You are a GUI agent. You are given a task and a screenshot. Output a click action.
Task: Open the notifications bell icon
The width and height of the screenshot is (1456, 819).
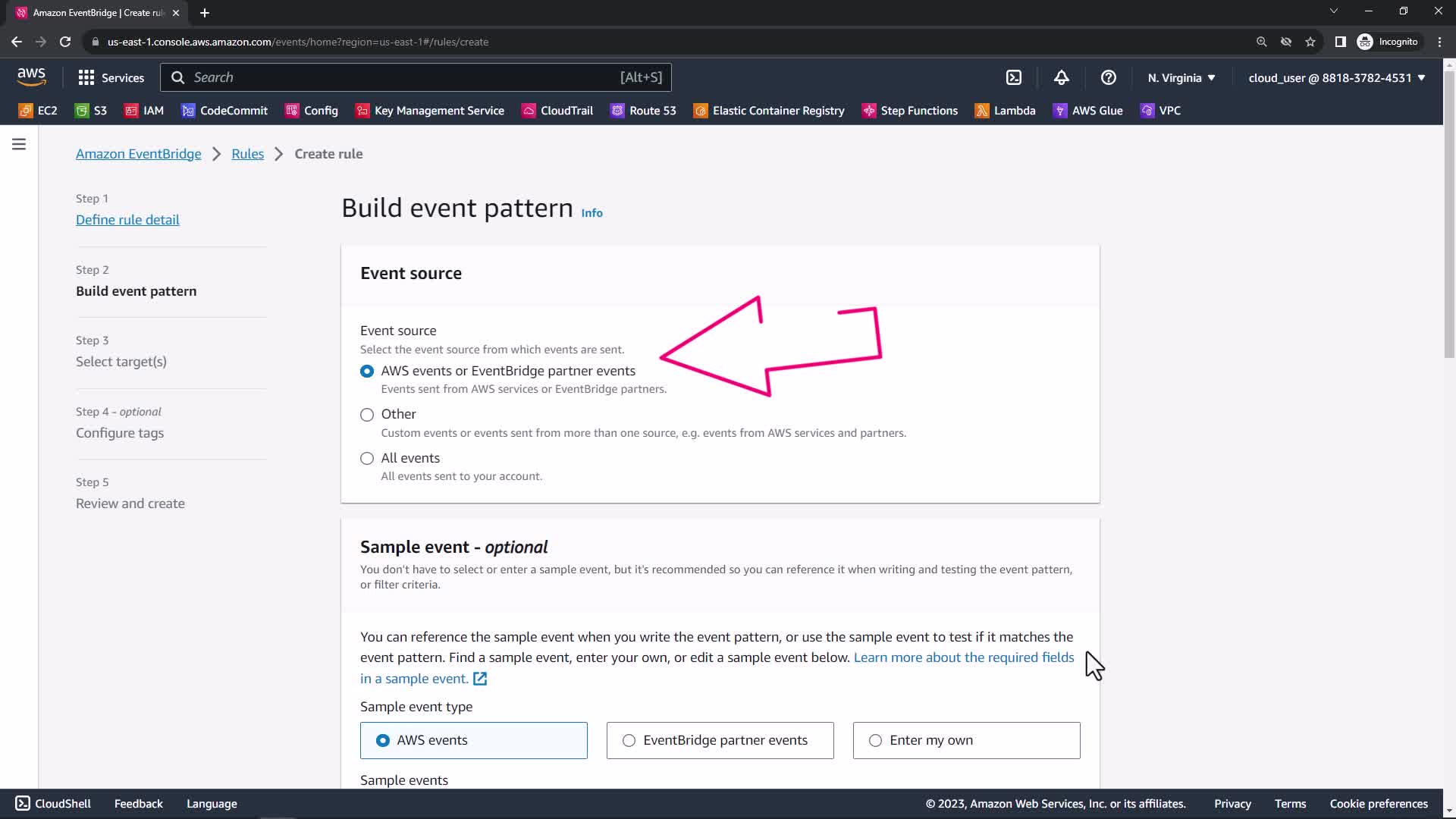point(1061,77)
